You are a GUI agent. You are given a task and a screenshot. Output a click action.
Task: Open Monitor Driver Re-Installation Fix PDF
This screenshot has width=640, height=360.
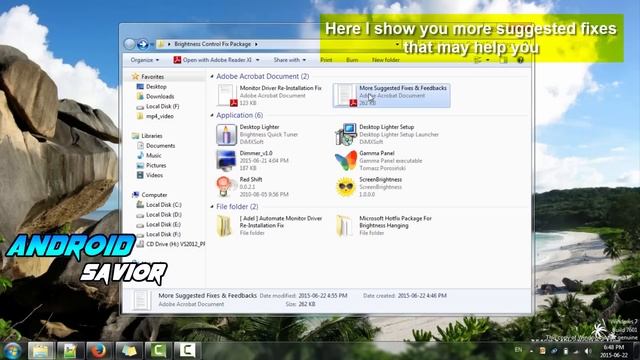[x=269, y=95]
